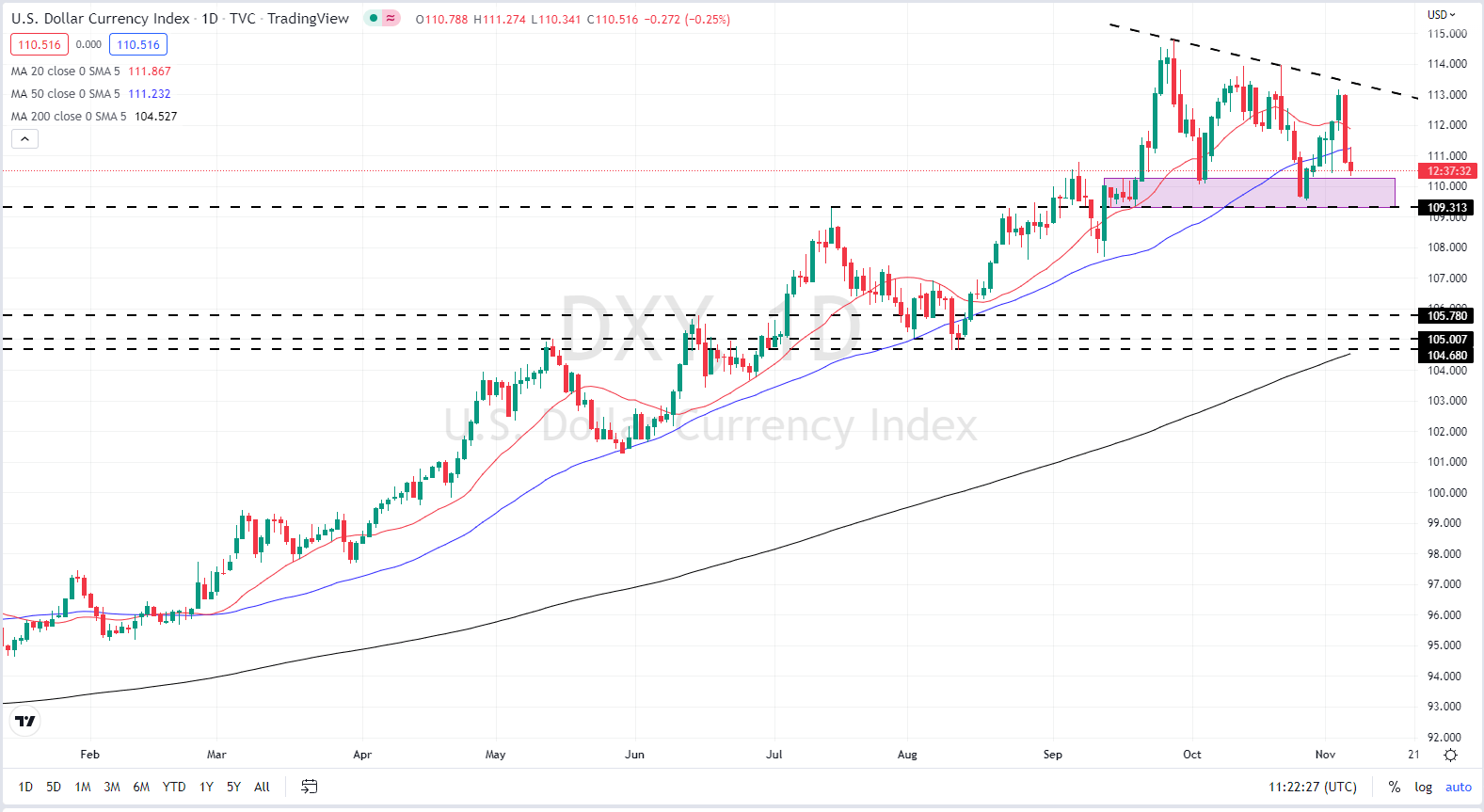Open the go to date calendar icon
Image resolution: width=1484 pixels, height=812 pixels.
[309, 787]
